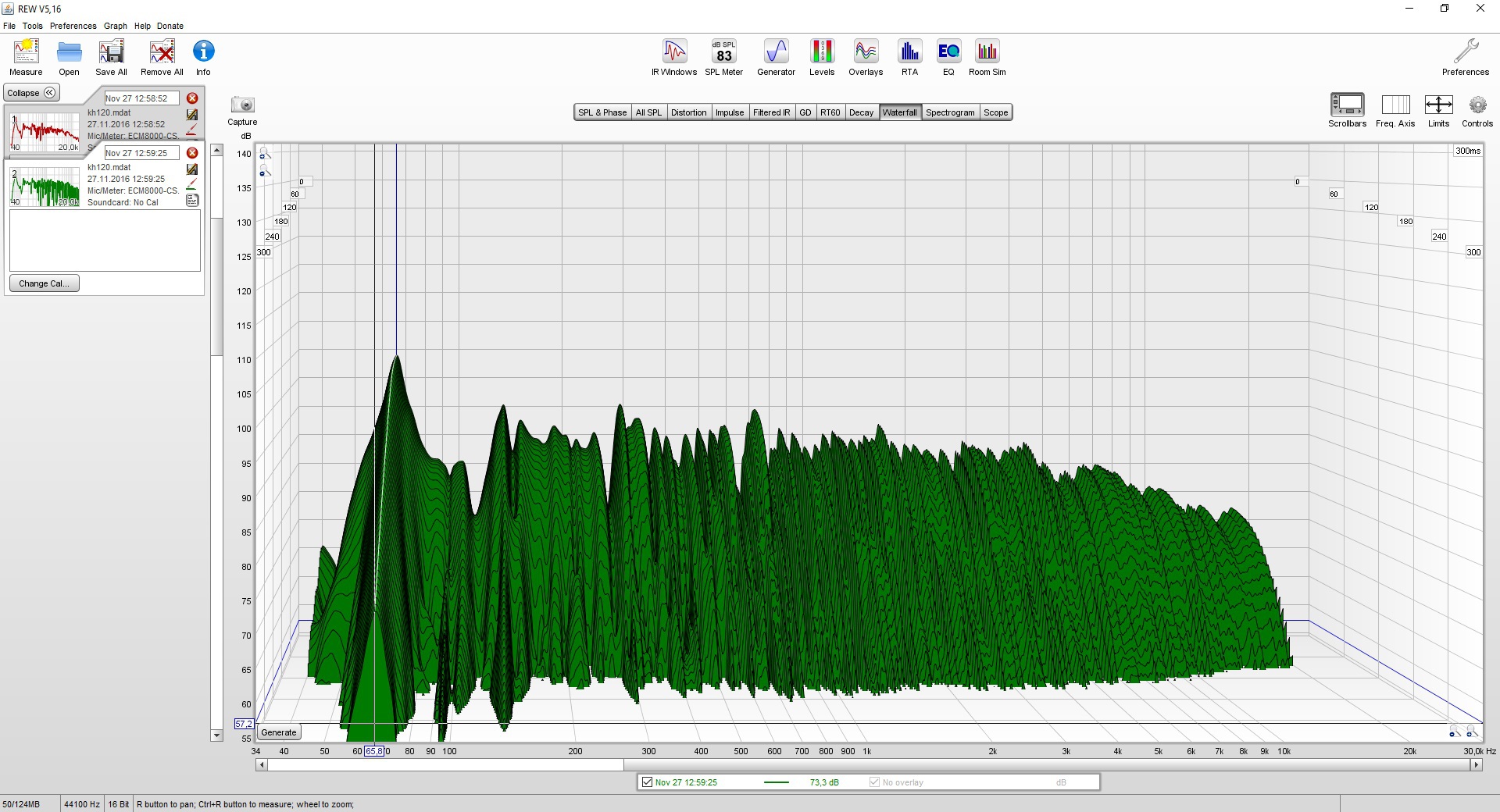
Task: Select measurement 2 green thumbnail
Action: point(45,187)
